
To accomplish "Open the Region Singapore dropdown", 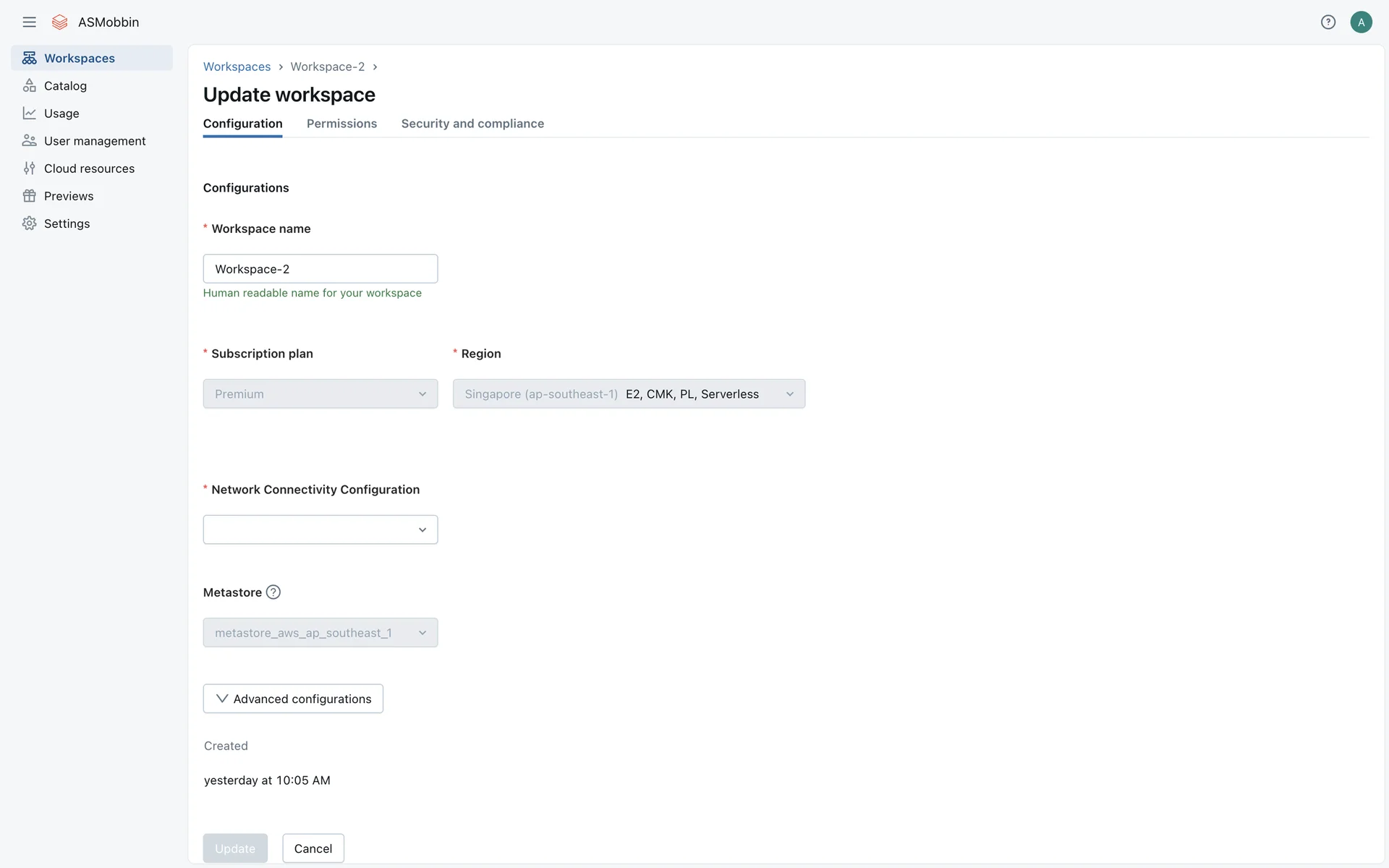I will [628, 393].
